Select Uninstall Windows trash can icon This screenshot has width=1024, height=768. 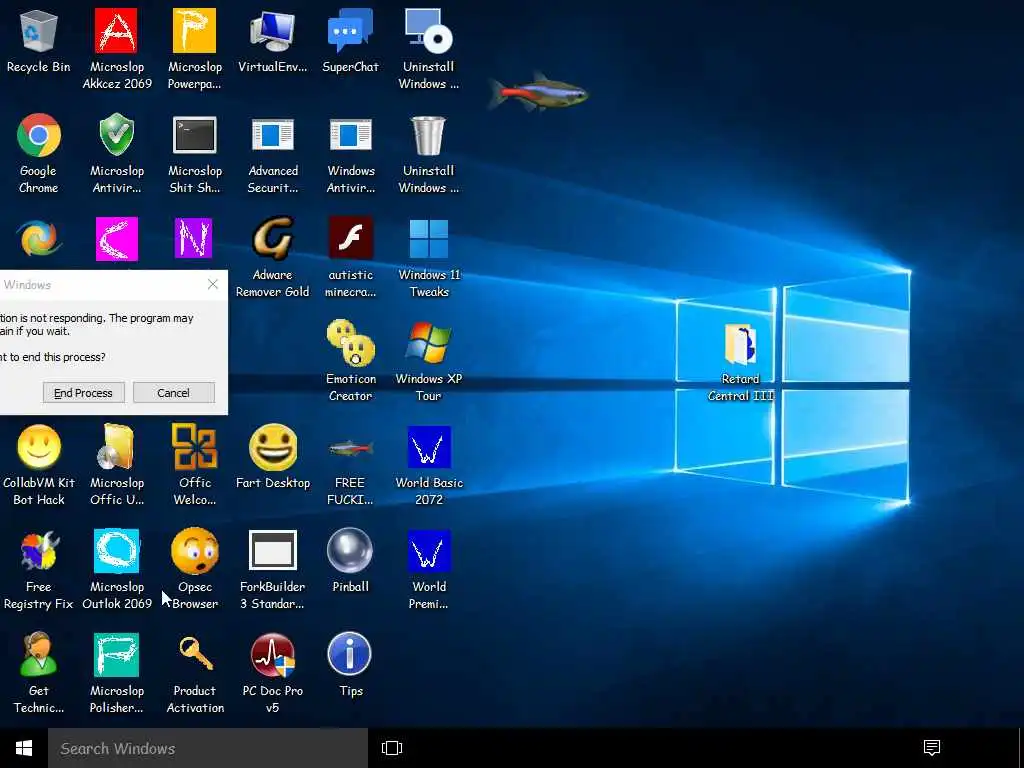[428, 135]
